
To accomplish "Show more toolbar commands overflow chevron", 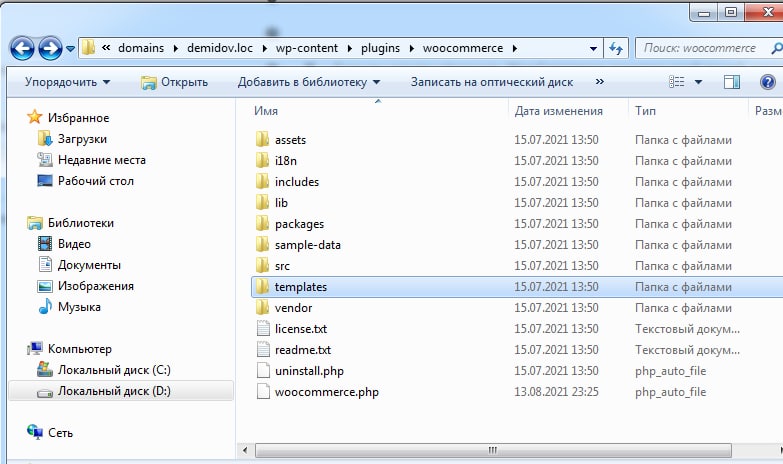I will 600,81.
